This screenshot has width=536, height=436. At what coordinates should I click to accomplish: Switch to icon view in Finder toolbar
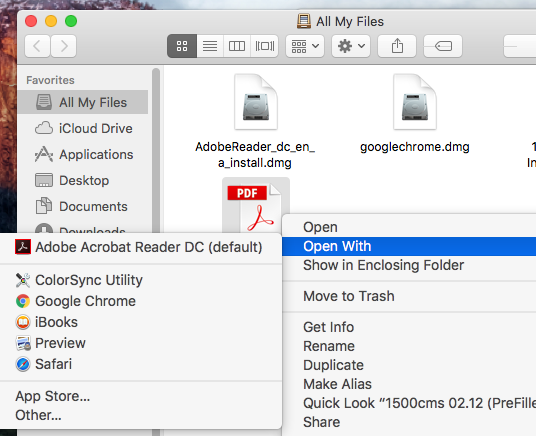182,46
